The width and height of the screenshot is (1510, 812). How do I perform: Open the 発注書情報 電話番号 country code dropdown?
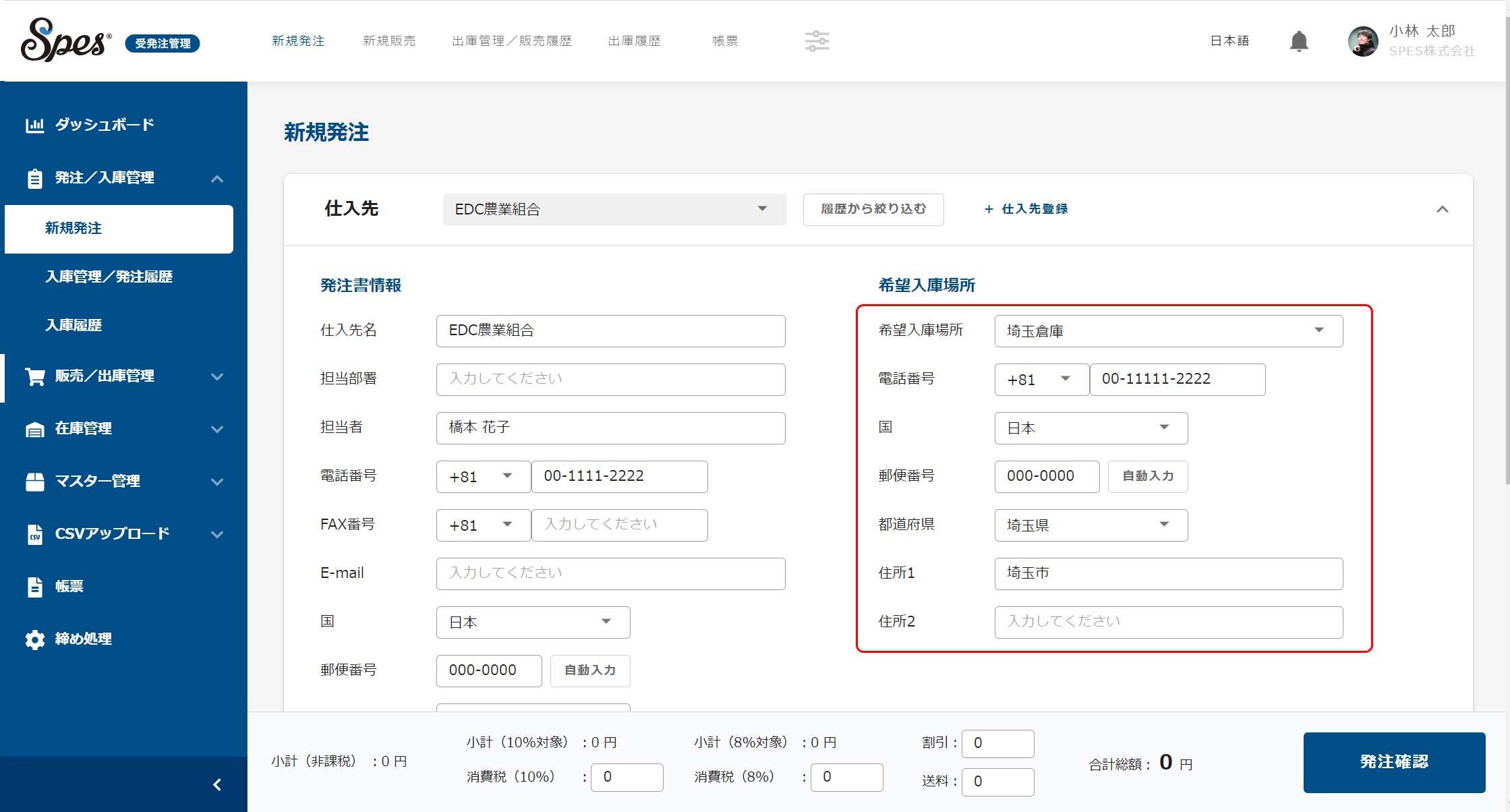[483, 477]
